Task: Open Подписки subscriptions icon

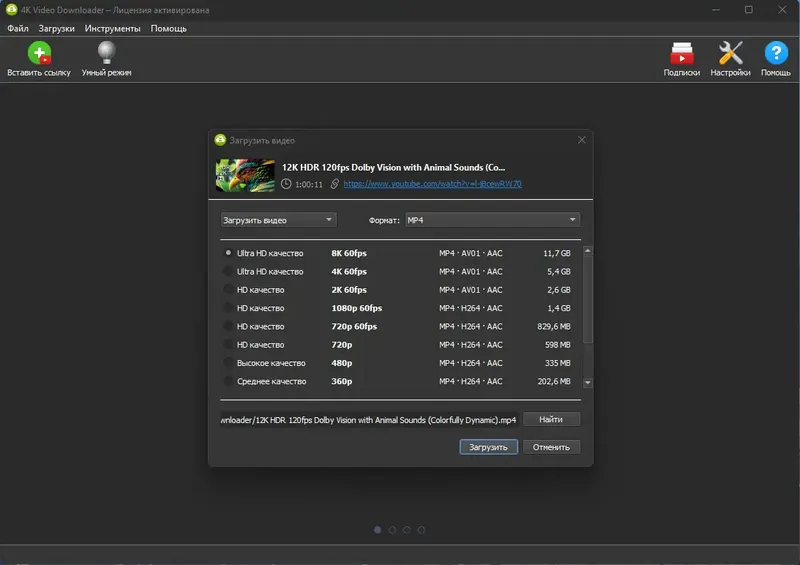Action: click(x=682, y=53)
